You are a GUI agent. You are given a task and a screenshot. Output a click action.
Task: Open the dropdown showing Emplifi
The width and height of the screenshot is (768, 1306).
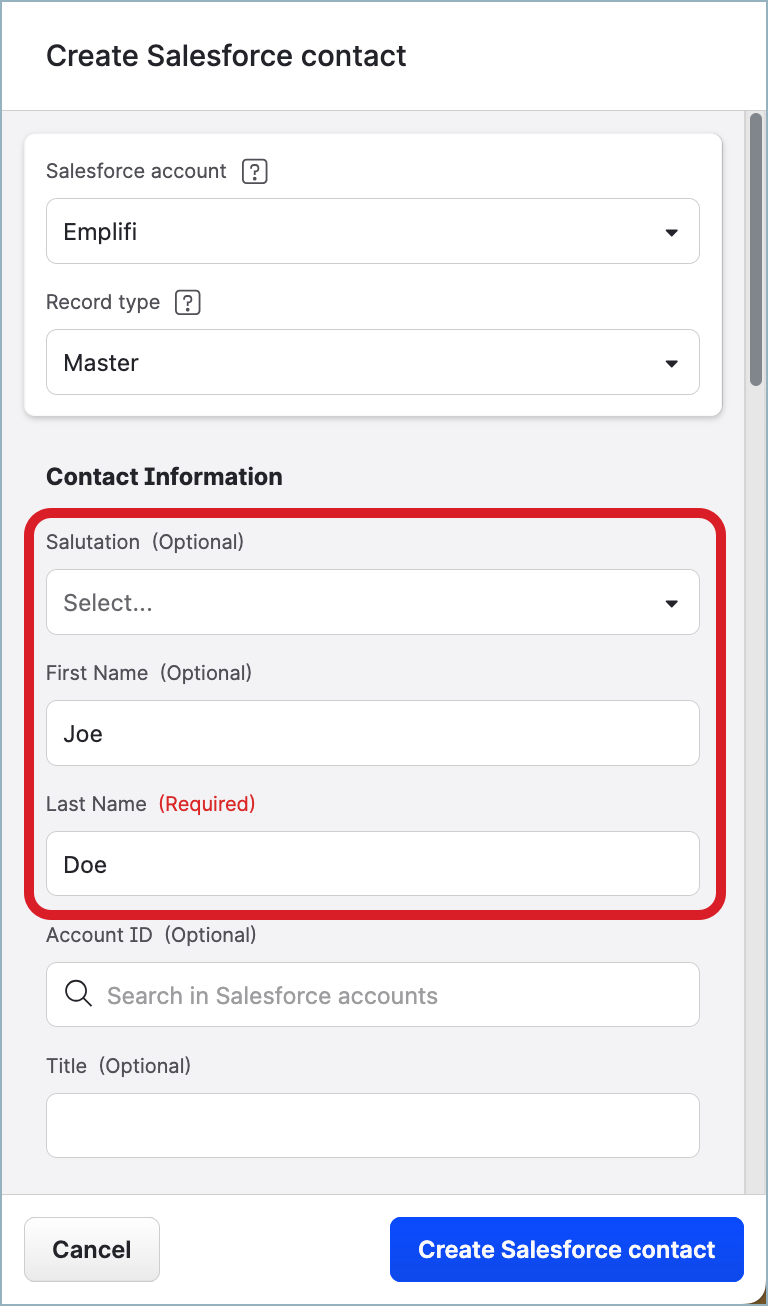[372, 232]
